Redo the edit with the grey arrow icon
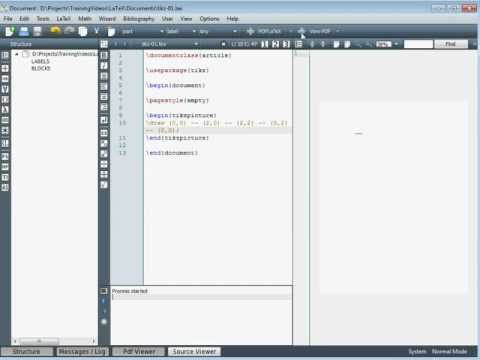 tap(69, 31)
